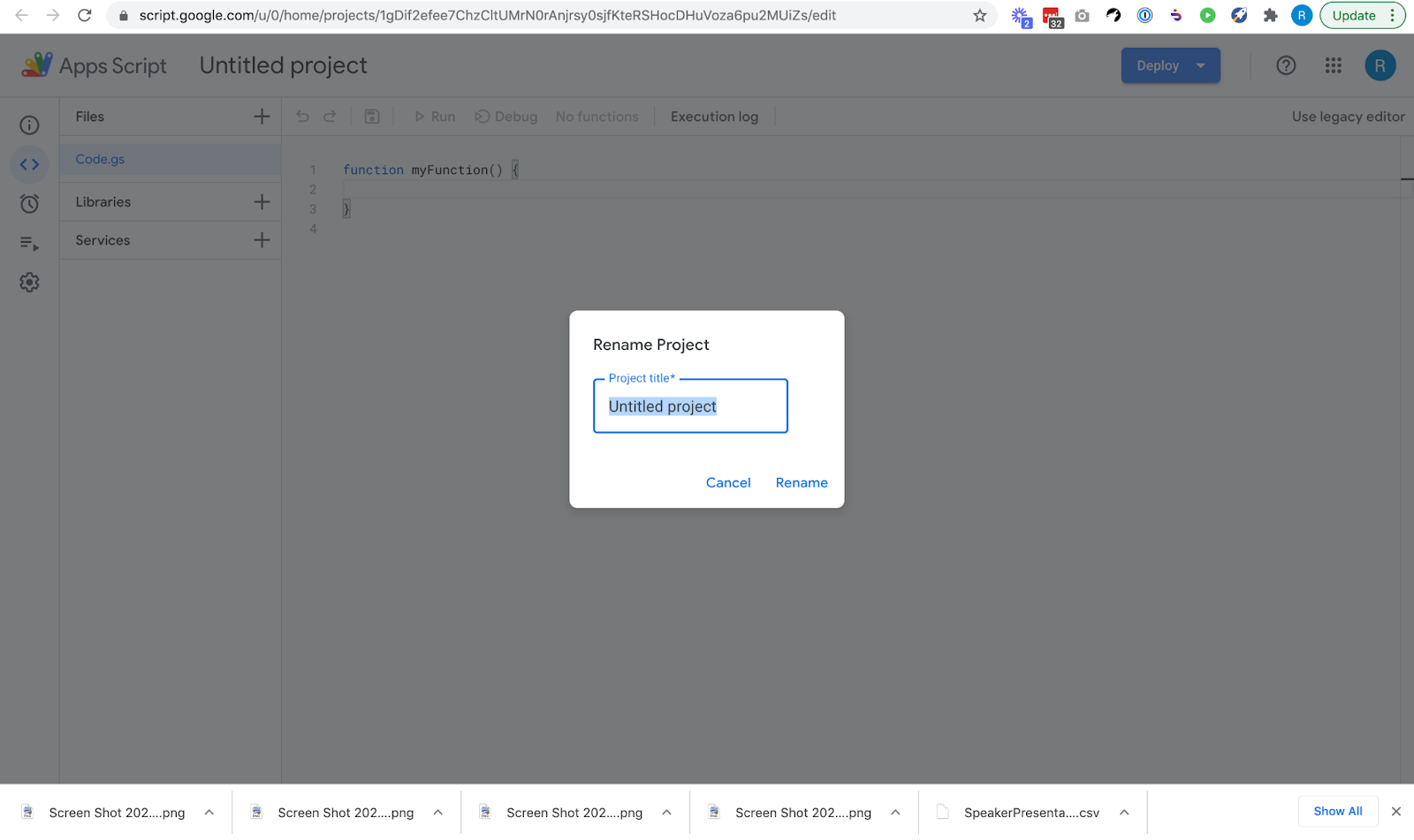Open the Google apps grid icon

1334,65
